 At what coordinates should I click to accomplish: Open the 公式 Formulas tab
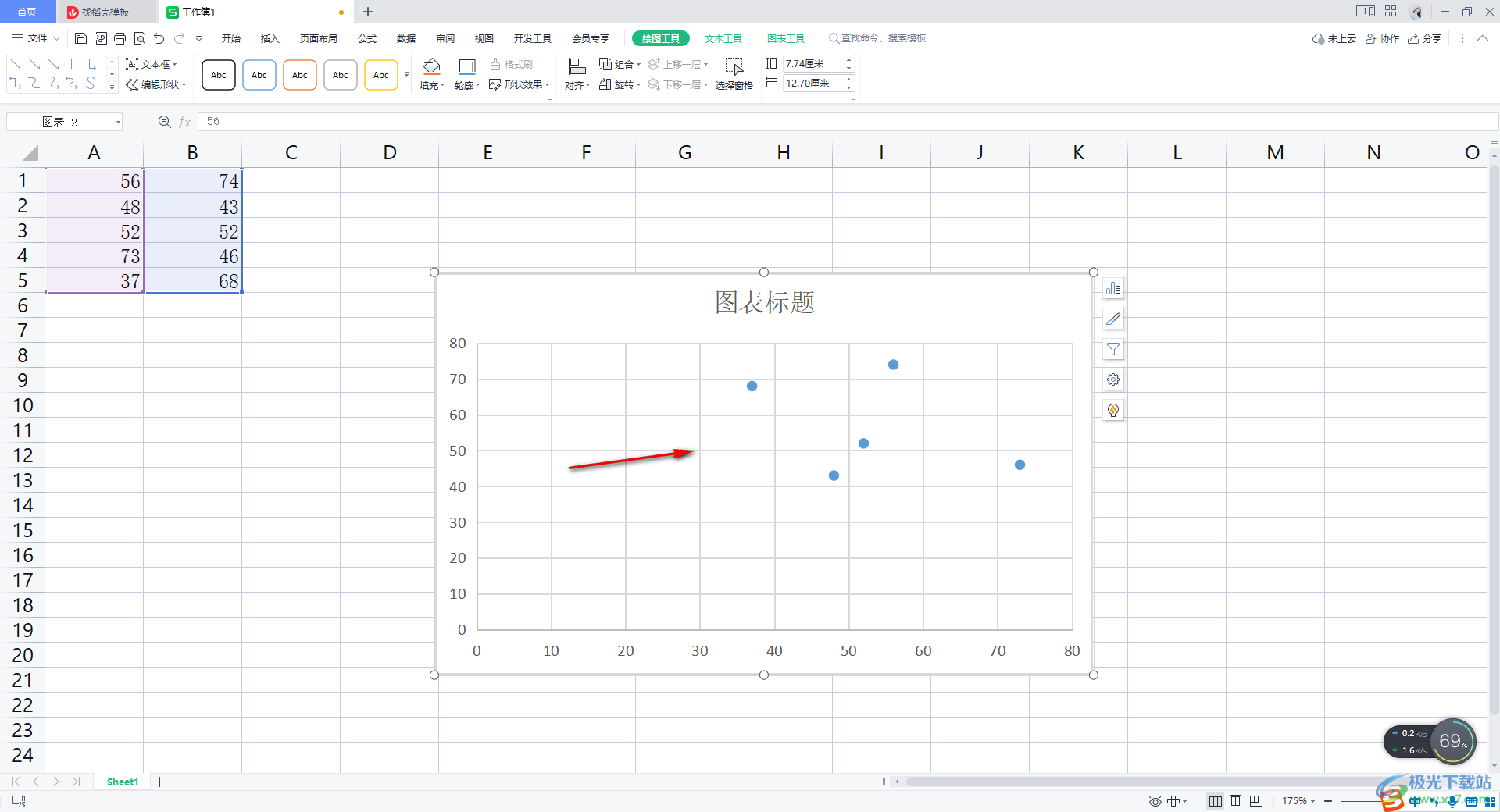tap(367, 38)
